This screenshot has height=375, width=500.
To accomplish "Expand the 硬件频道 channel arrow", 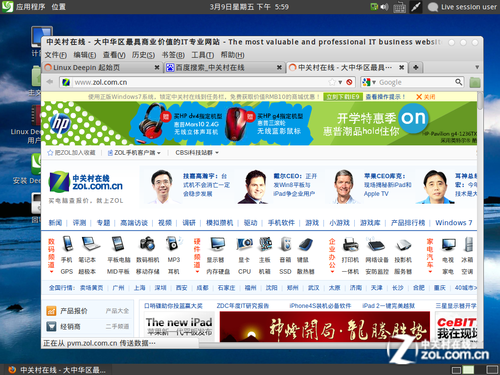I will [197, 272].
